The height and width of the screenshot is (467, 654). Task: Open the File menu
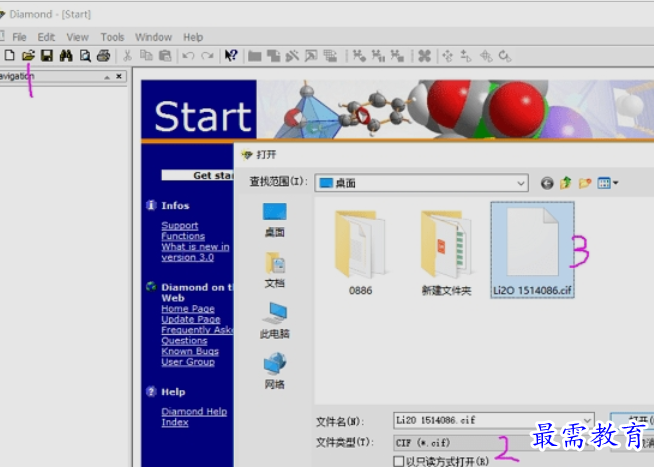point(19,37)
